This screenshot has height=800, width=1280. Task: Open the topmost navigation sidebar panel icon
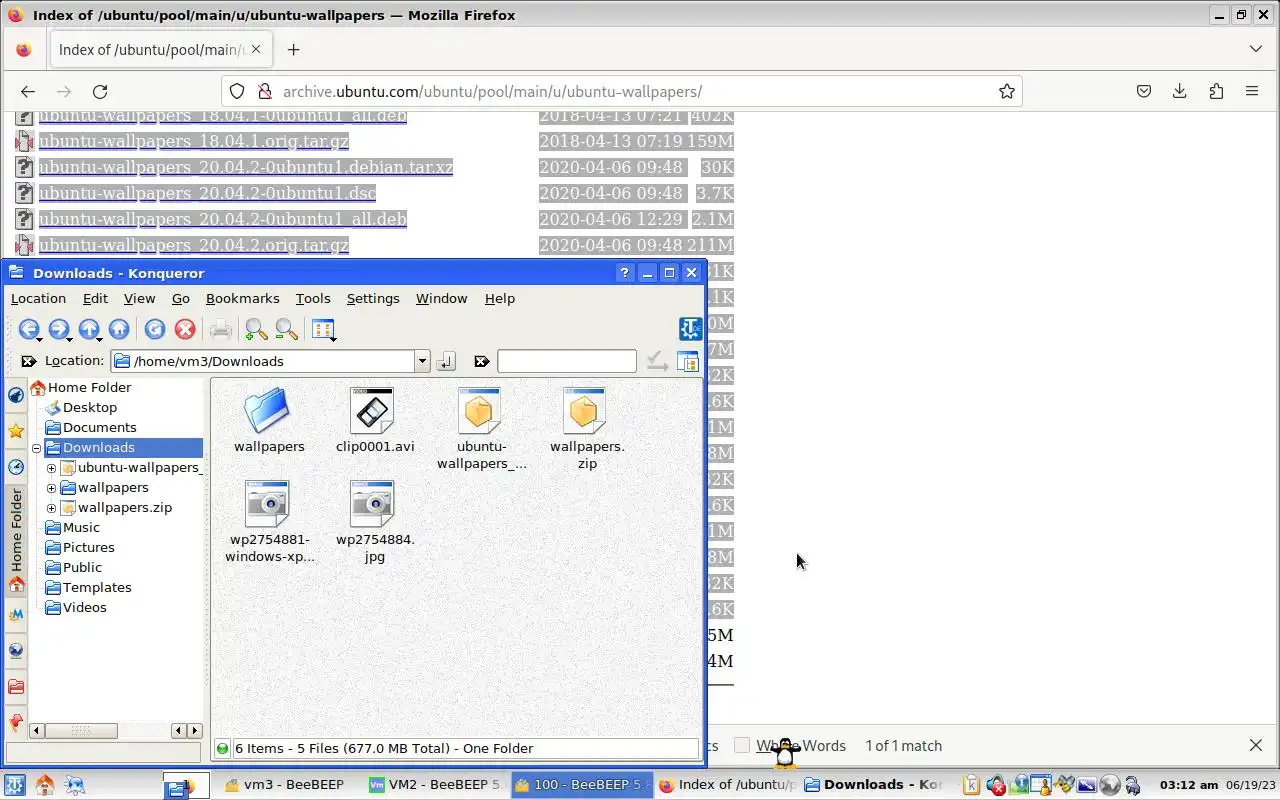pos(16,395)
